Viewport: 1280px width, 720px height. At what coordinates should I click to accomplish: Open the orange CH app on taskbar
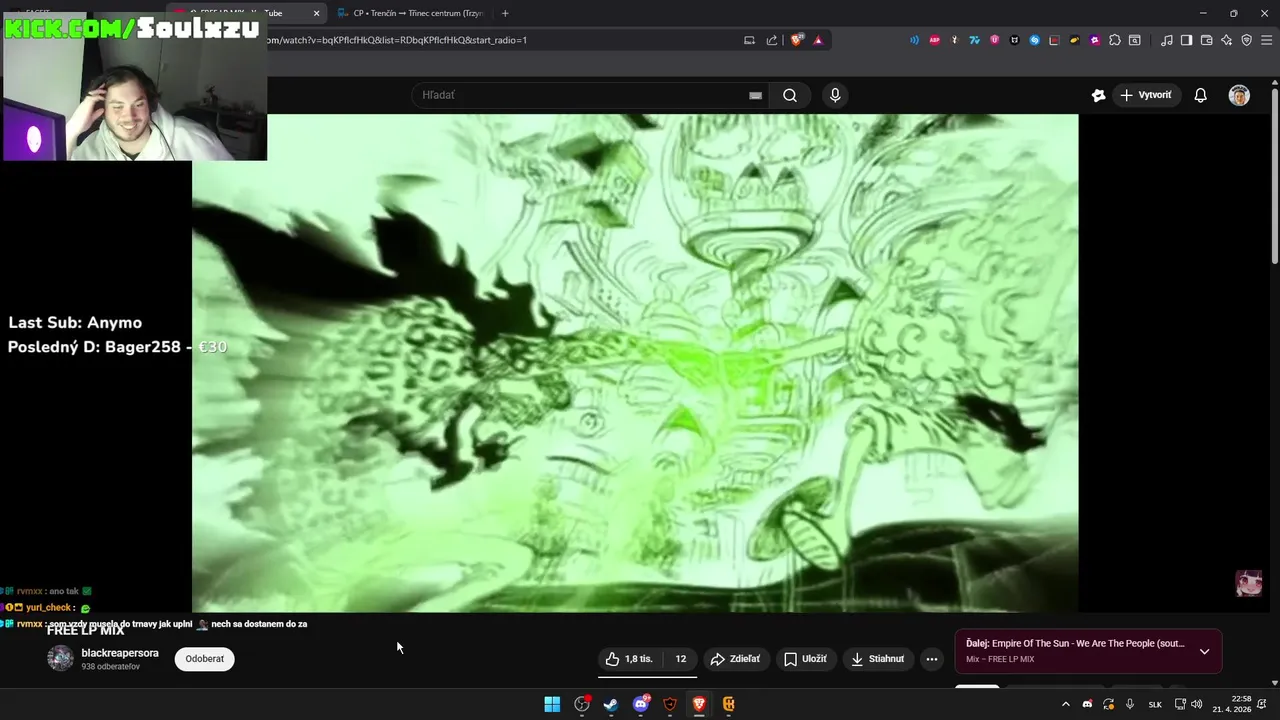[729, 704]
